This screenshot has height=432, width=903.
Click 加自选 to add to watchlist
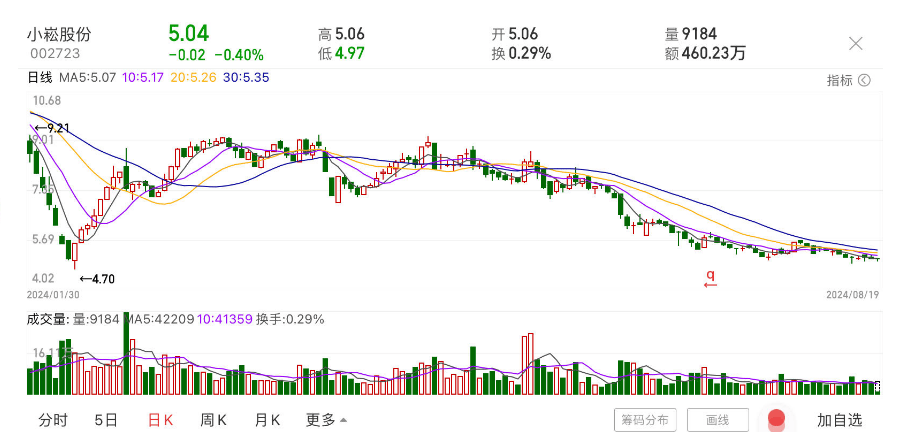coord(839,419)
